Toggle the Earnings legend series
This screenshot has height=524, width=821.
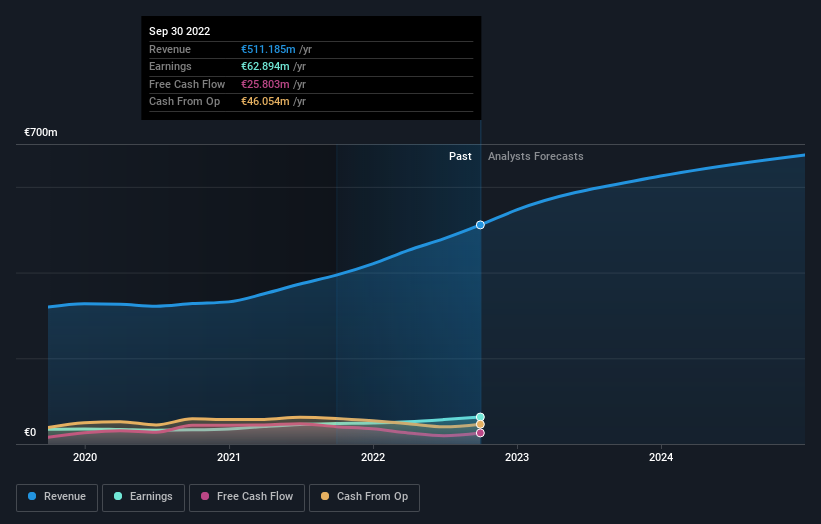[x=143, y=497]
